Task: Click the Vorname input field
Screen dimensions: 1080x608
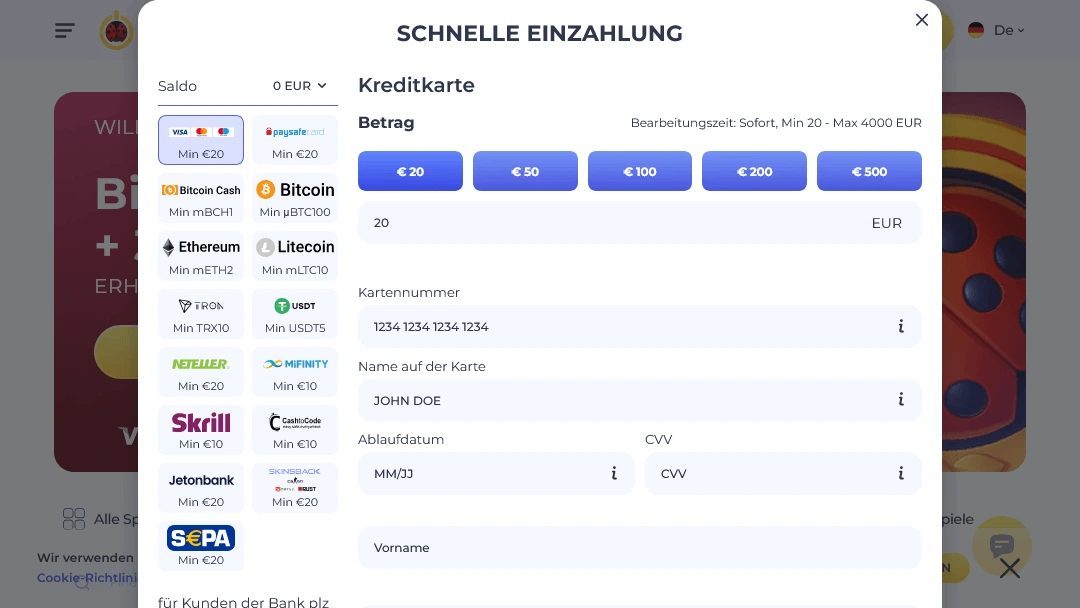Action: [639, 547]
